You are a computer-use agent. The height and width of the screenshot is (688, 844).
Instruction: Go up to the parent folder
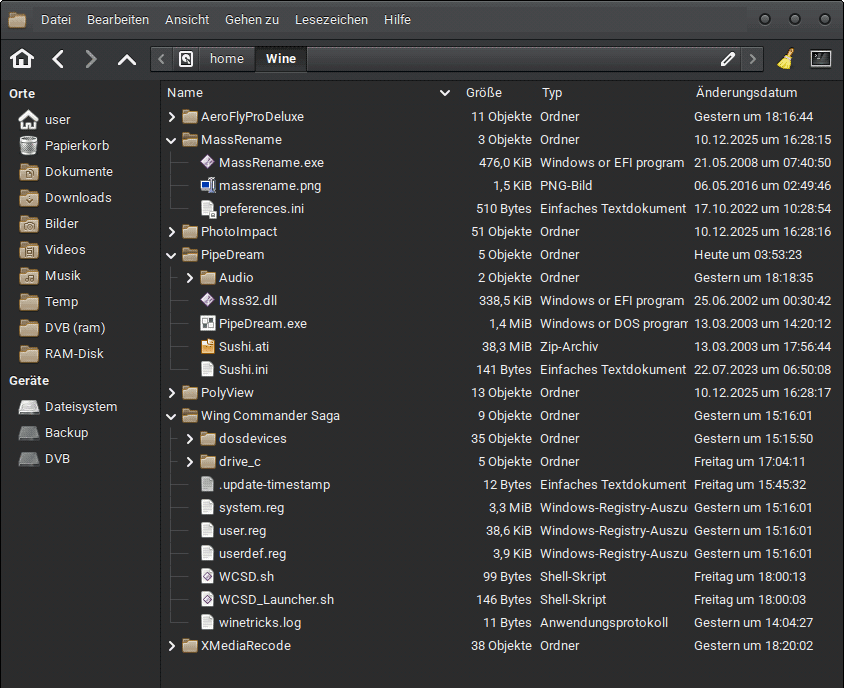click(126, 59)
